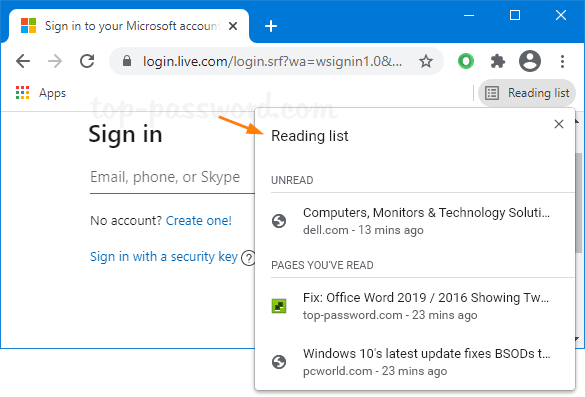The width and height of the screenshot is (585, 397).
Task: Reload the current page
Action: point(87,61)
